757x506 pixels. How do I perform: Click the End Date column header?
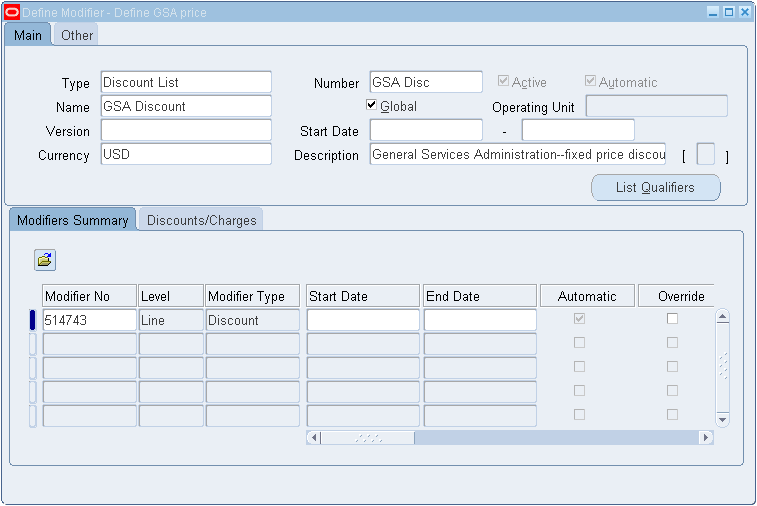point(480,296)
